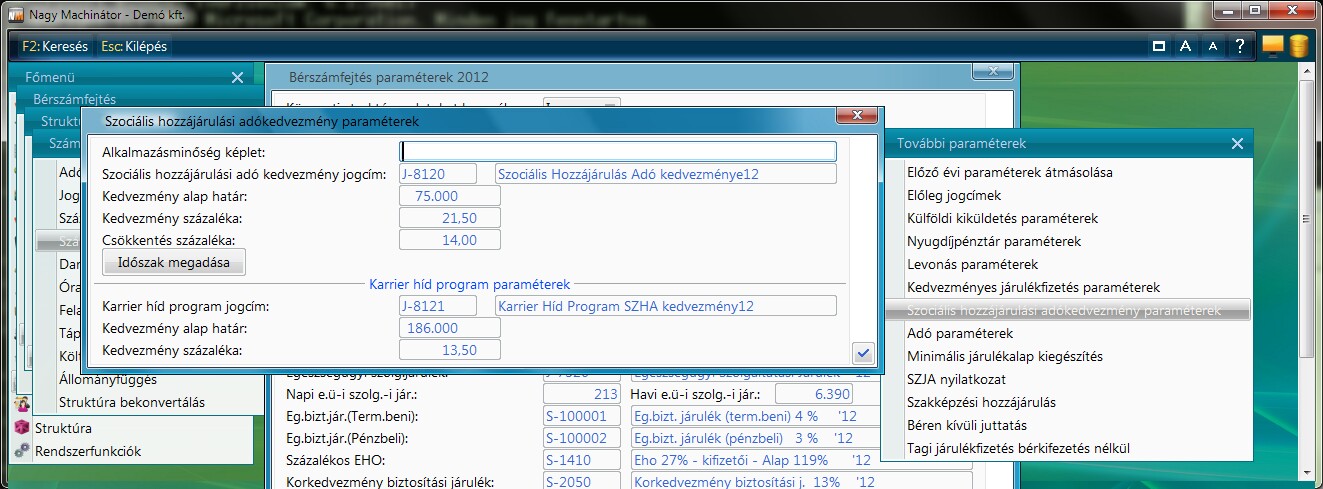This screenshot has height=489, width=1323.
Task: Click the fullscreen window icon in top toolbar
Action: pos(1159,46)
